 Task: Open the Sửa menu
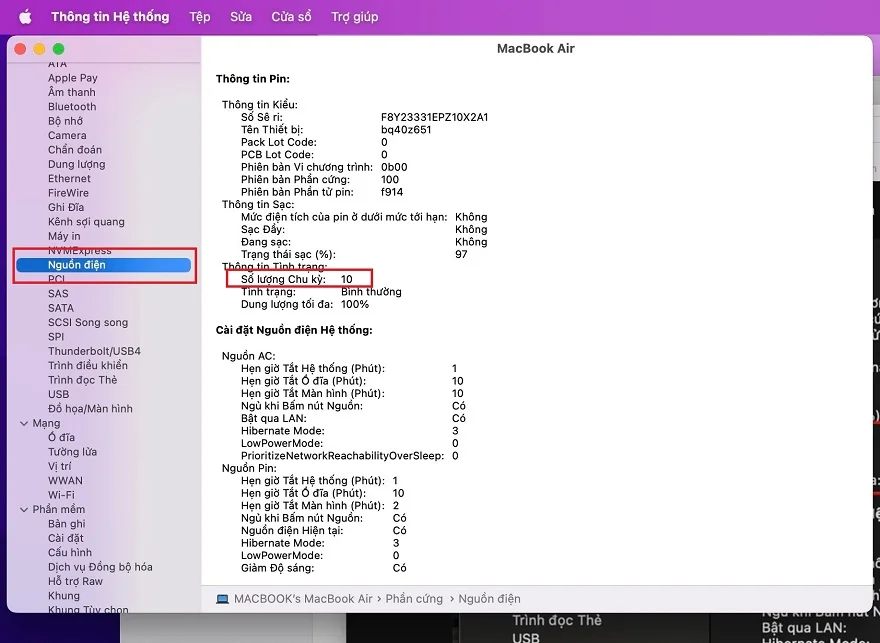click(241, 17)
